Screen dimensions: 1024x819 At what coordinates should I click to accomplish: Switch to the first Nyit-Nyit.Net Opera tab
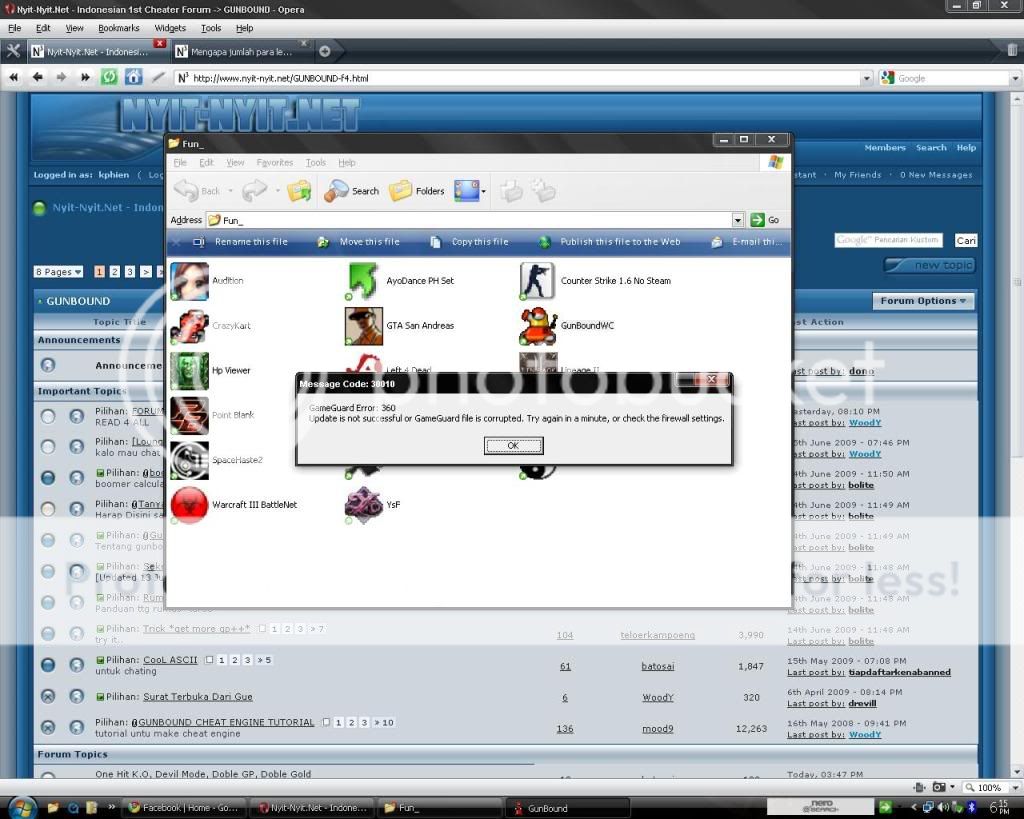click(97, 52)
